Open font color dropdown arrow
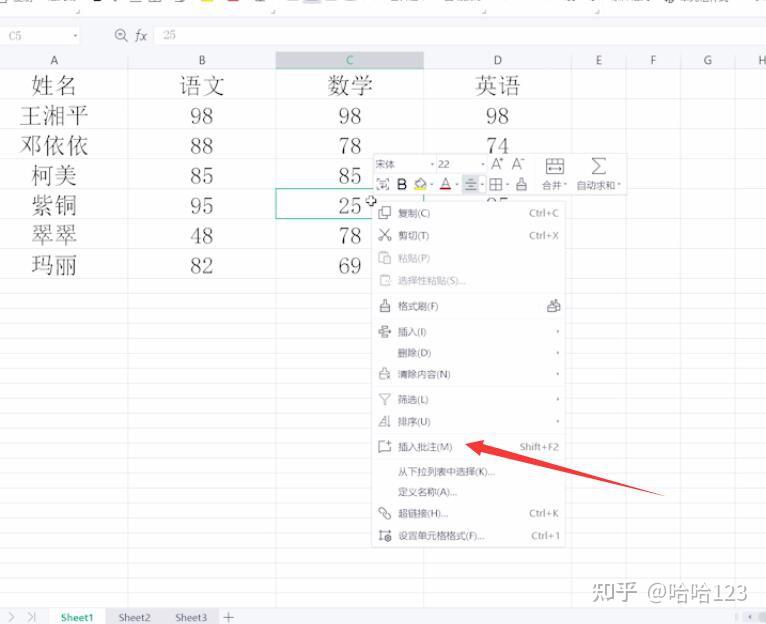The width and height of the screenshot is (766, 624). (457, 185)
